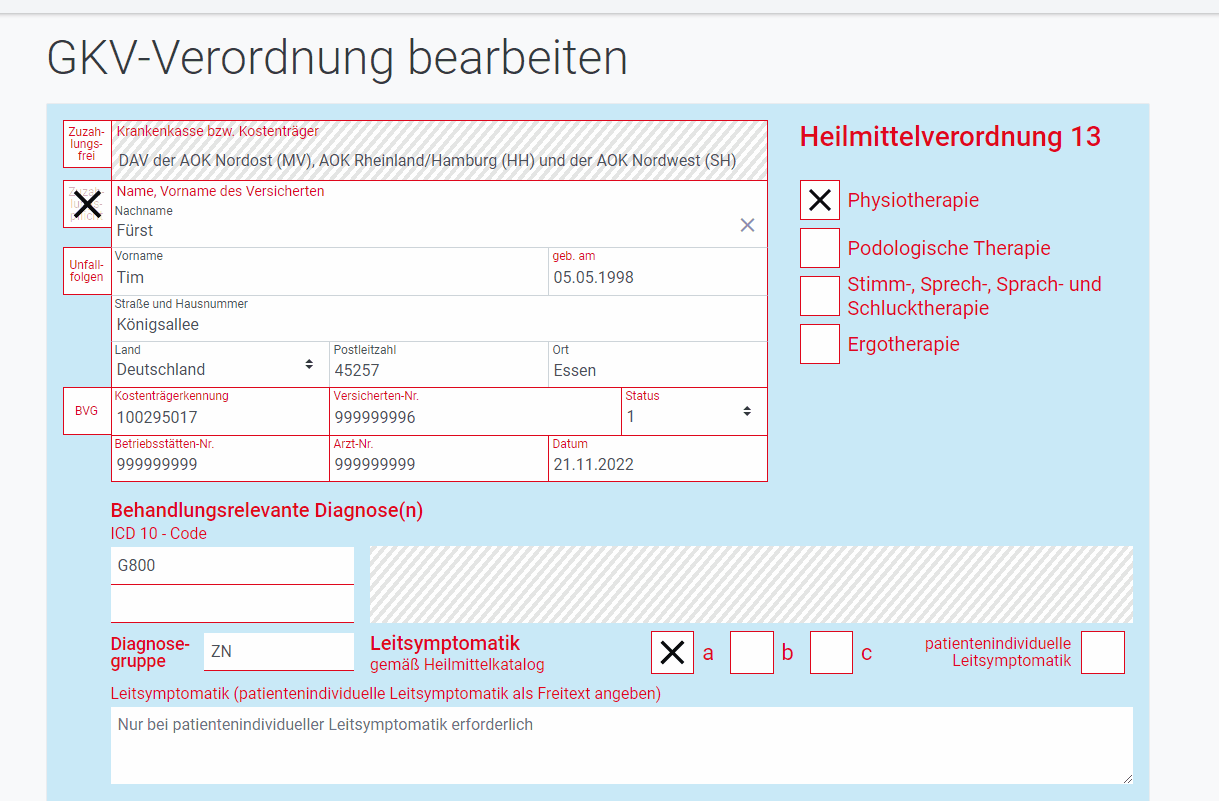Click the Behandlungsrelevante Diagnose(n) heading
Image resolution: width=1219 pixels, height=801 pixels.
coord(267,511)
